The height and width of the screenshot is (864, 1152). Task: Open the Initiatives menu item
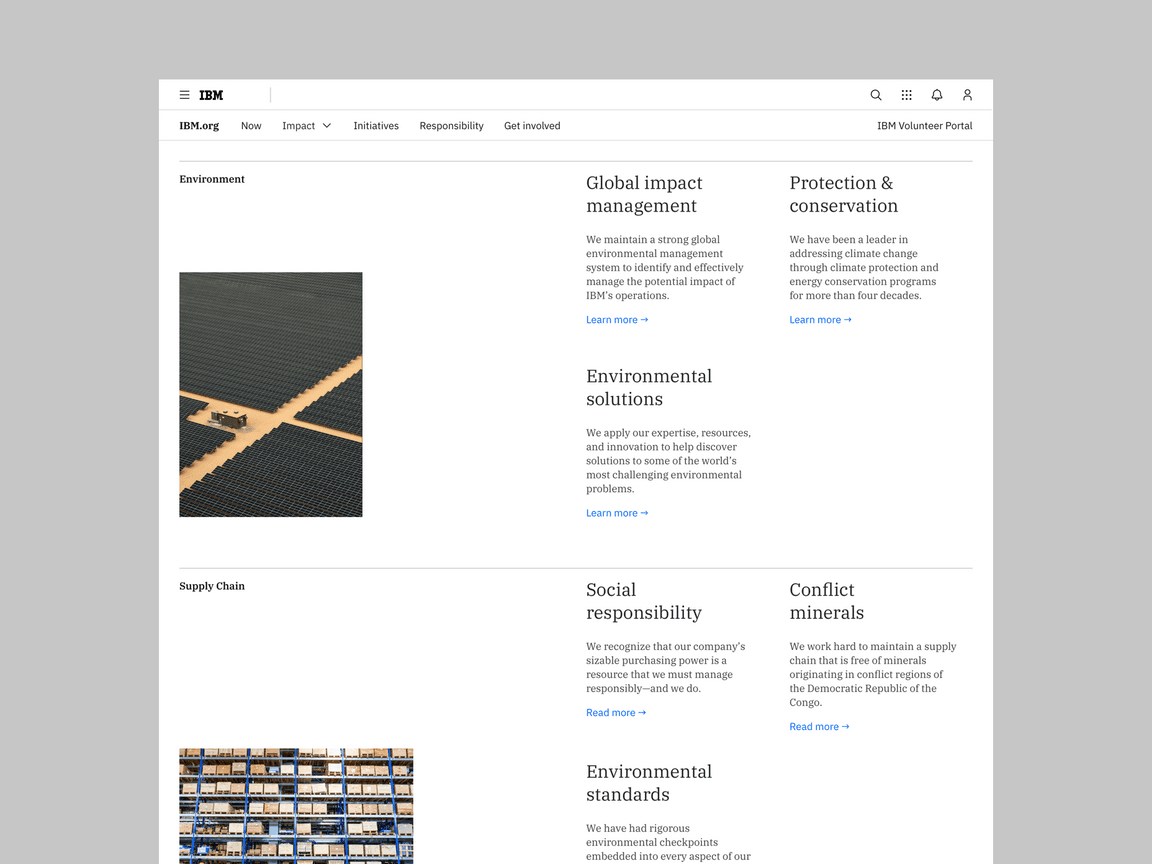point(376,126)
